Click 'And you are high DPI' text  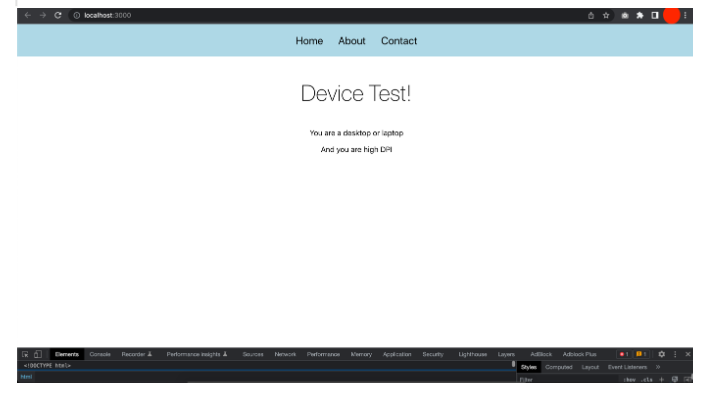point(356,149)
